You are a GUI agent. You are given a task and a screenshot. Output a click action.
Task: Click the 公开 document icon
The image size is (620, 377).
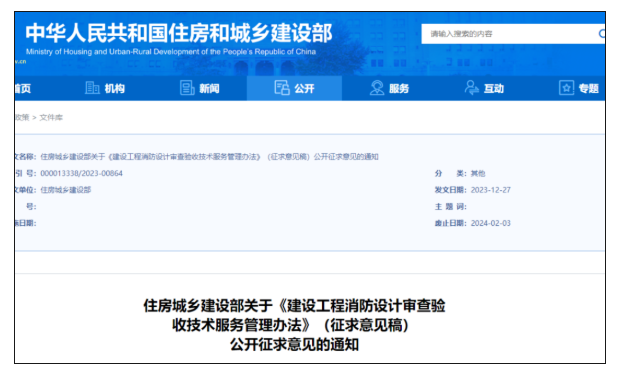282,88
